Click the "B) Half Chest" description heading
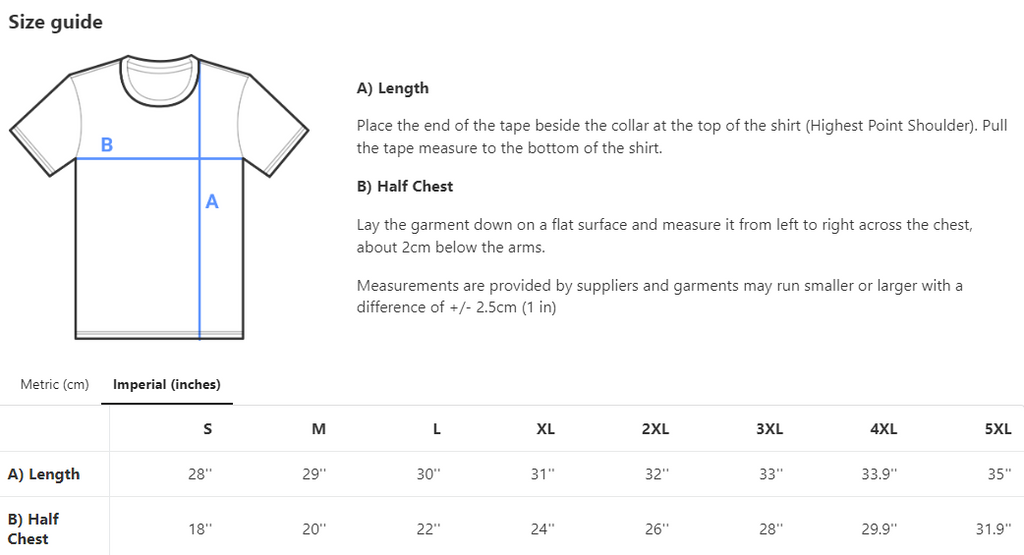Image resolution: width=1024 pixels, height=555 pixels. pyautogui.click(x=404, y=186)
